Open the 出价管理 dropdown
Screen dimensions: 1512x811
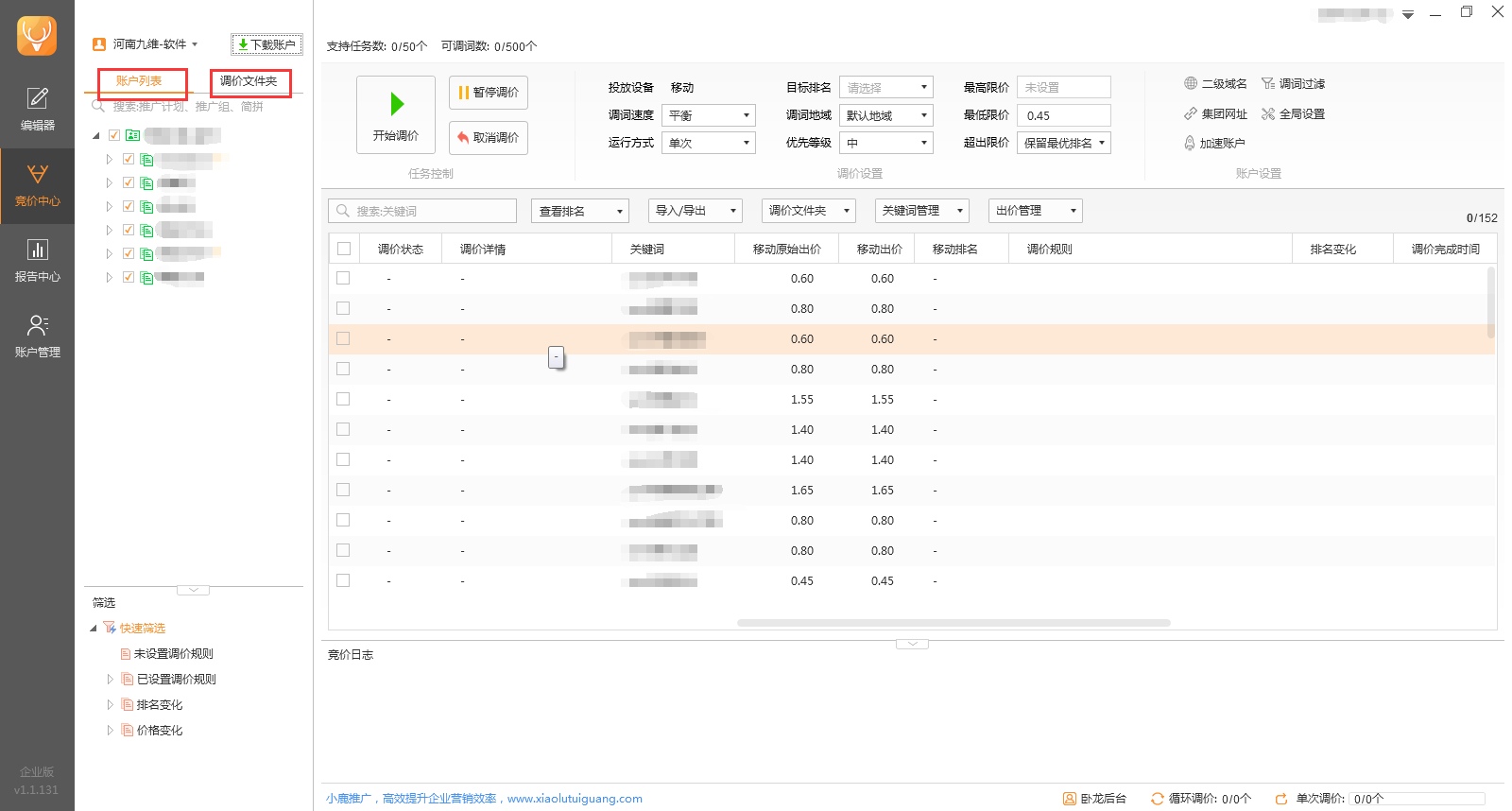[x=1036, y=211]
